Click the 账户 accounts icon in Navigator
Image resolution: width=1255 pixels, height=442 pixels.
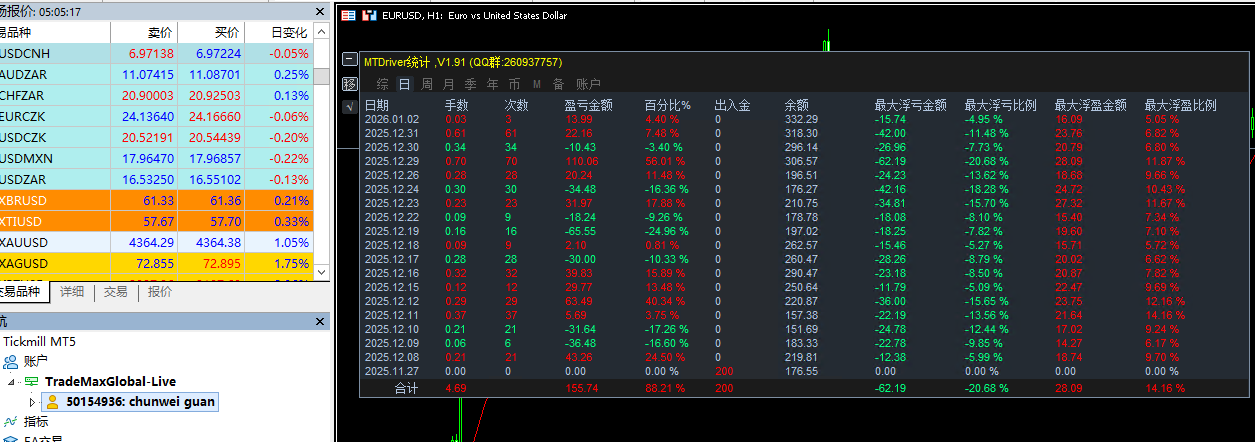pyautogui.click(x=10, y=361)
